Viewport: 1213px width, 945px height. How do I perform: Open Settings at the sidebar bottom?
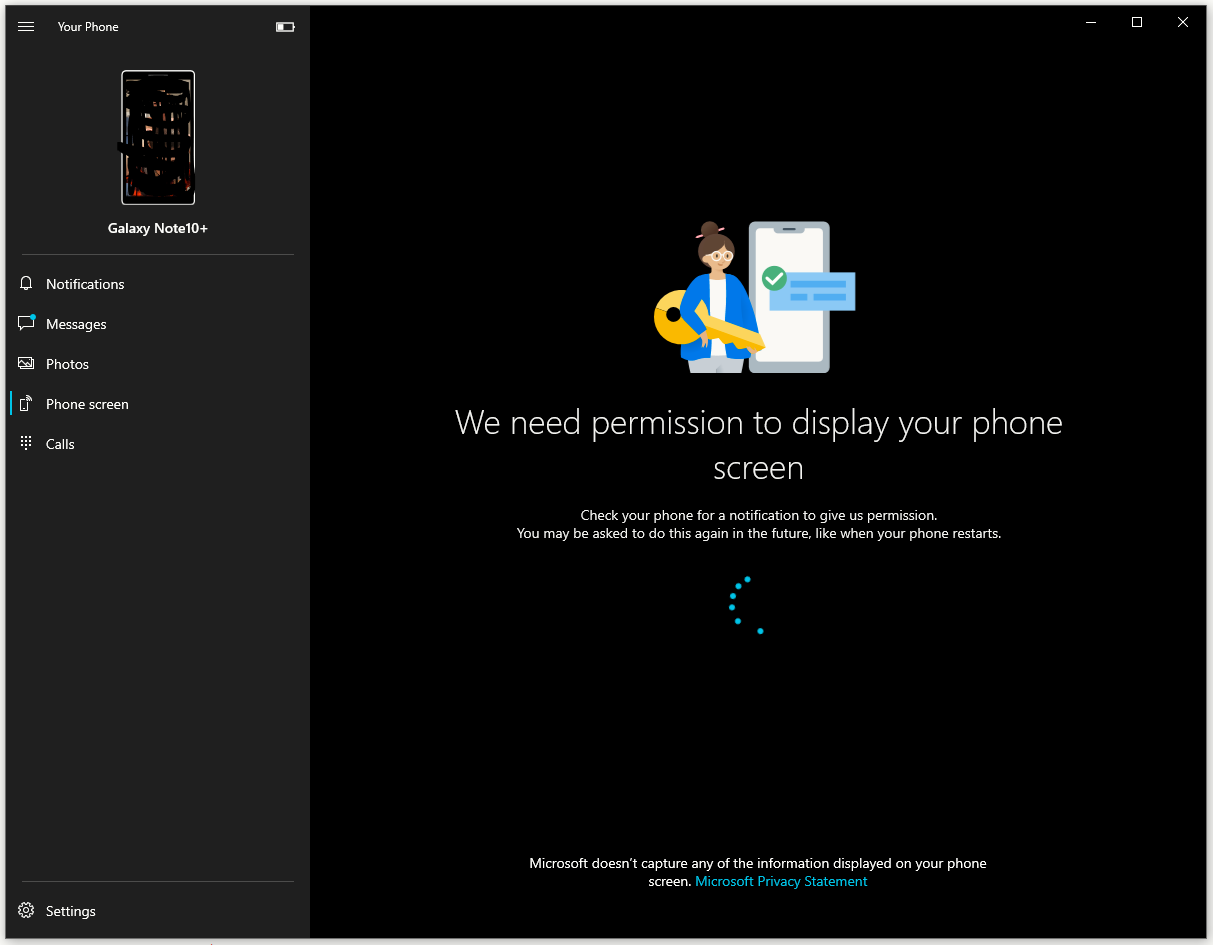click(158, 911)
